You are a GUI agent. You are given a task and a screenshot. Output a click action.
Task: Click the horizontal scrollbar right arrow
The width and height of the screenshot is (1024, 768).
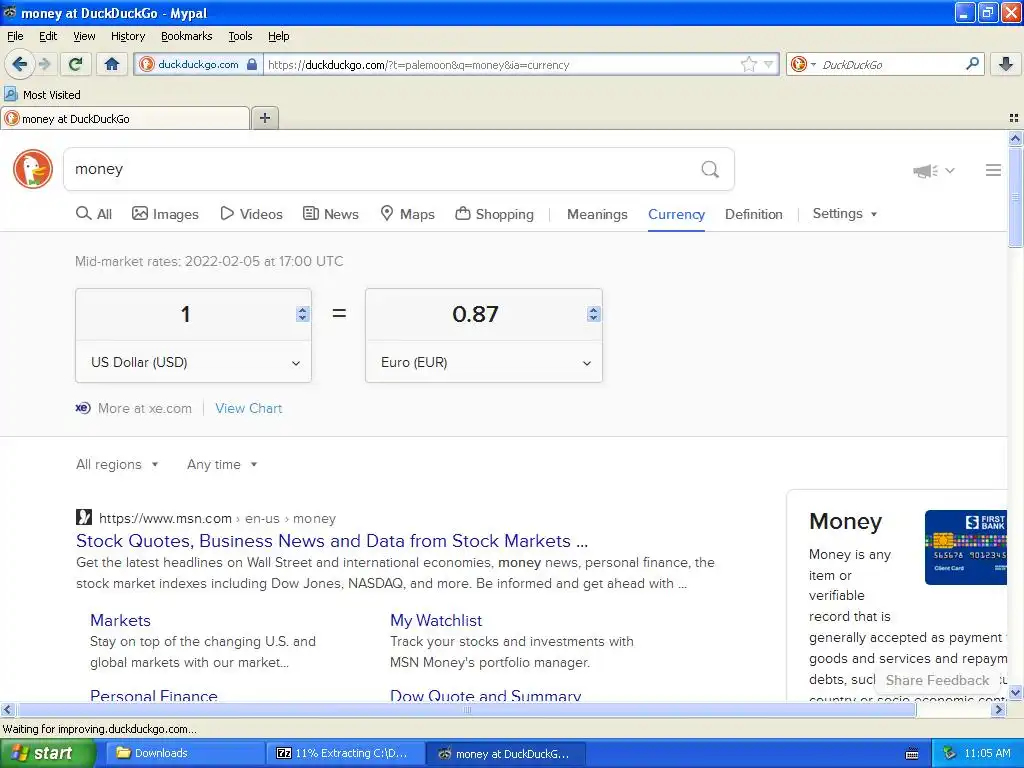click(x=998, y=709)
